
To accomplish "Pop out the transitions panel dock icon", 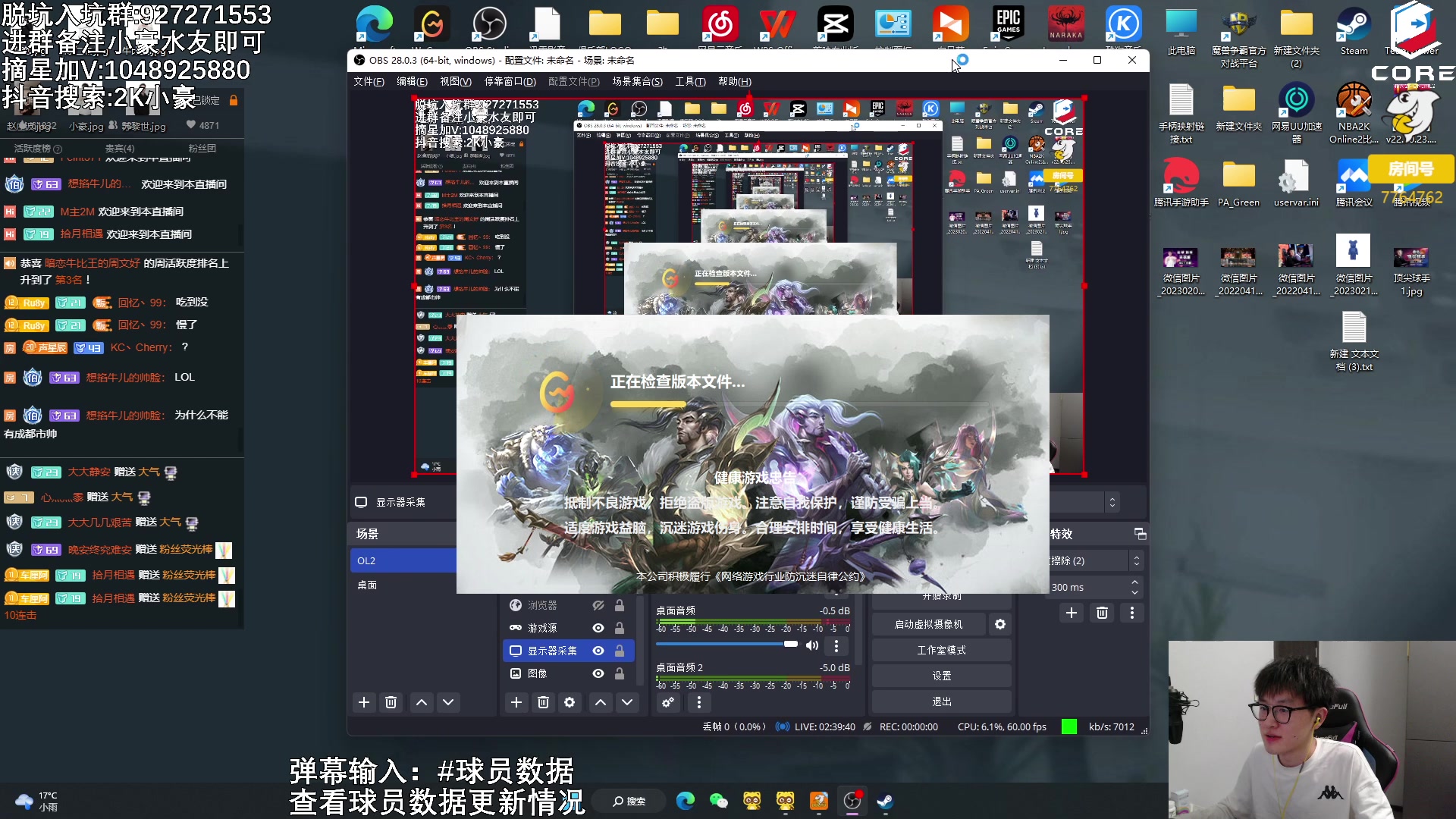I will point(1140,534).
